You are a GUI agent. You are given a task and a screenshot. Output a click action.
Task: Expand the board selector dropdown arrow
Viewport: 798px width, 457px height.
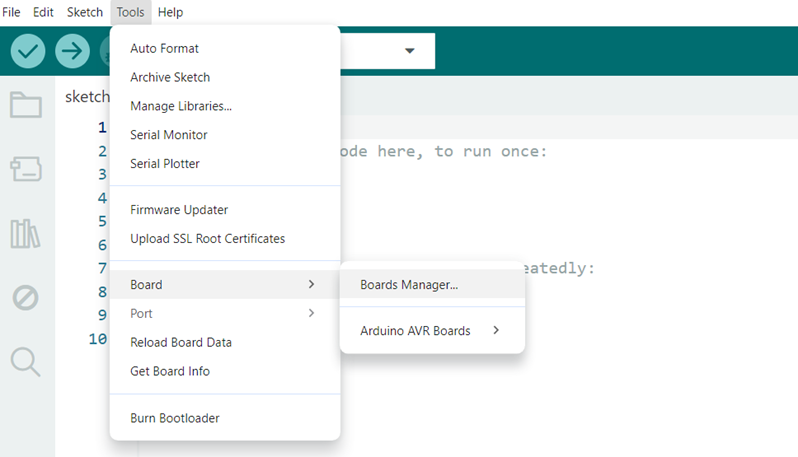pos(410,50)
